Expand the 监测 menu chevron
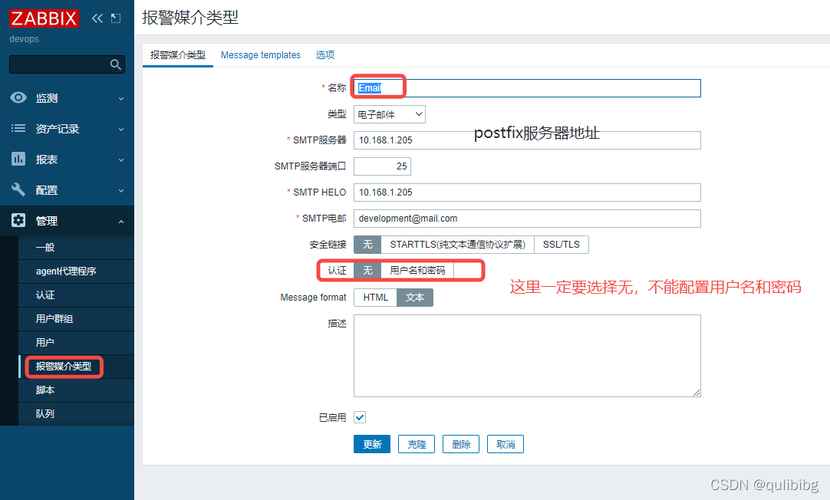This screenshot has height=500, width=830. [x=121, y=98]
